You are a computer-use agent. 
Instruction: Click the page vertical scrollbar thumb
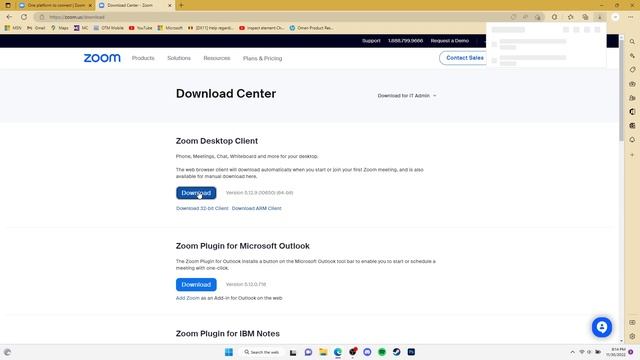621,90
